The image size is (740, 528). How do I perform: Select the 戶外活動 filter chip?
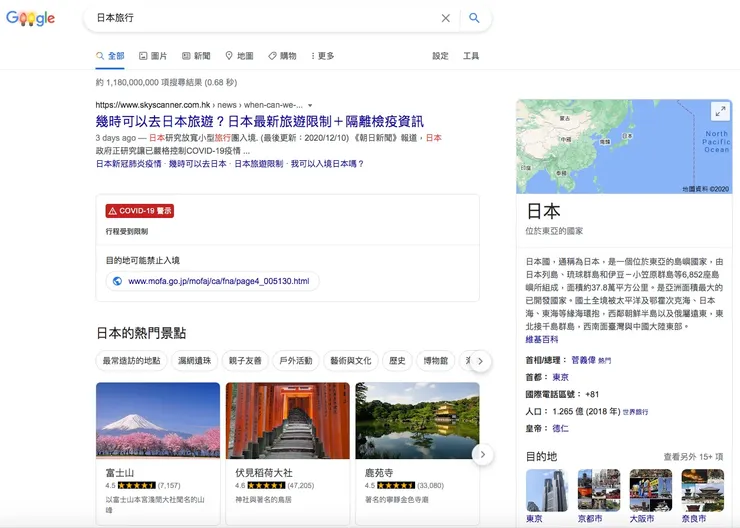point(296,361)
